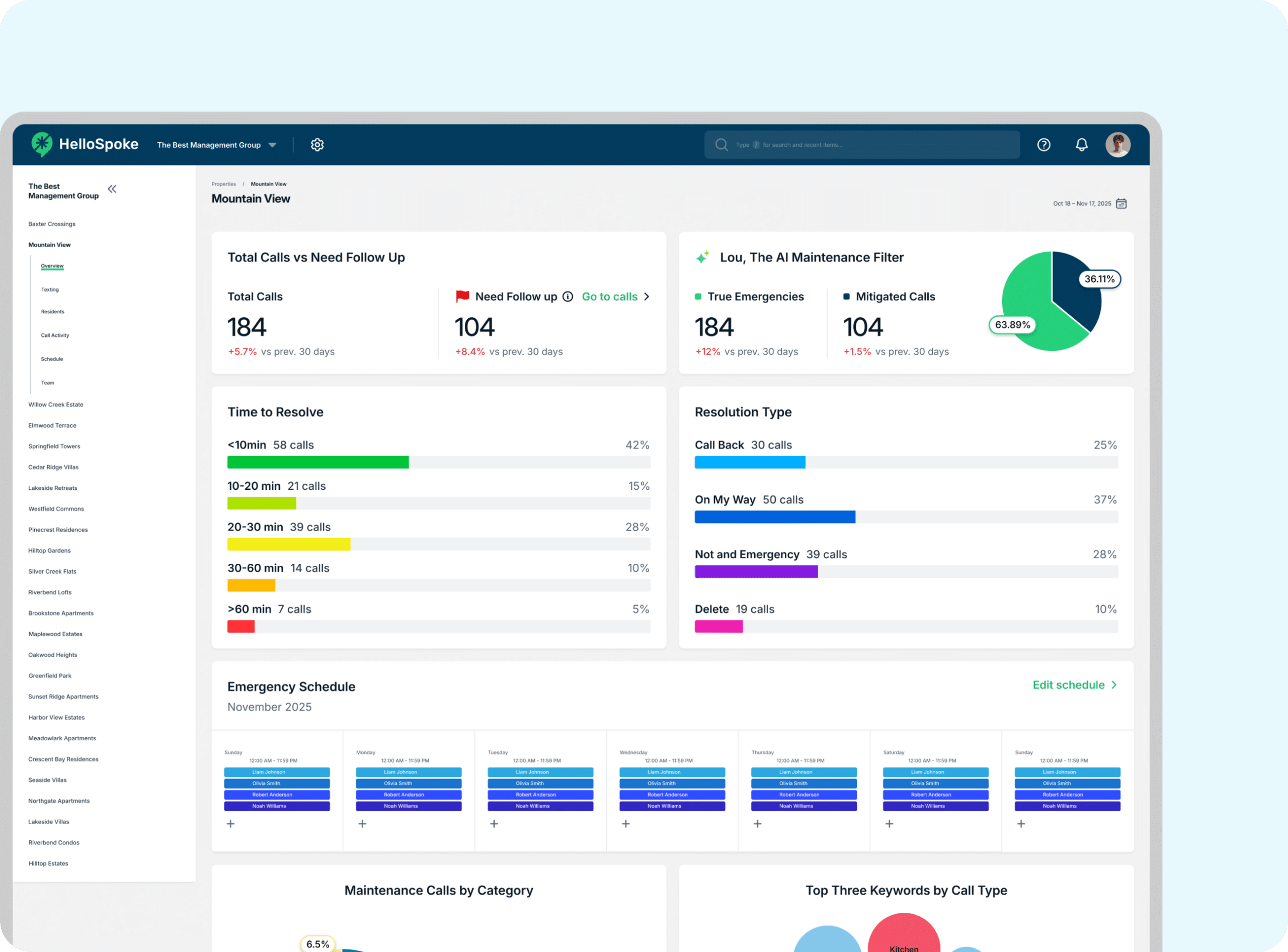This screenshot has width=1288, height=952.
Task: Click the green <10min progress bar
Action: point(317,462)
